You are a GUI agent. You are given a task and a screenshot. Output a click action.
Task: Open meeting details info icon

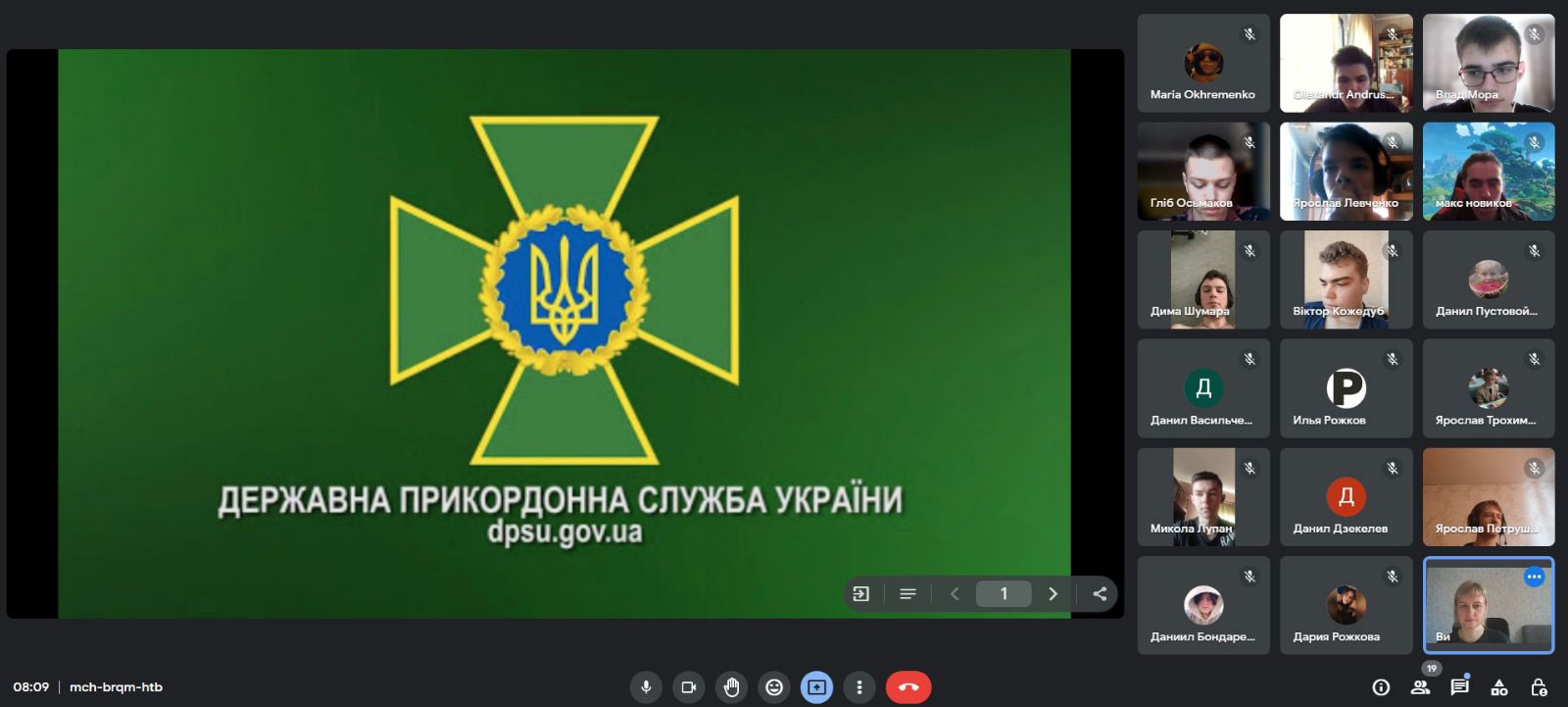click(1381, 687)
